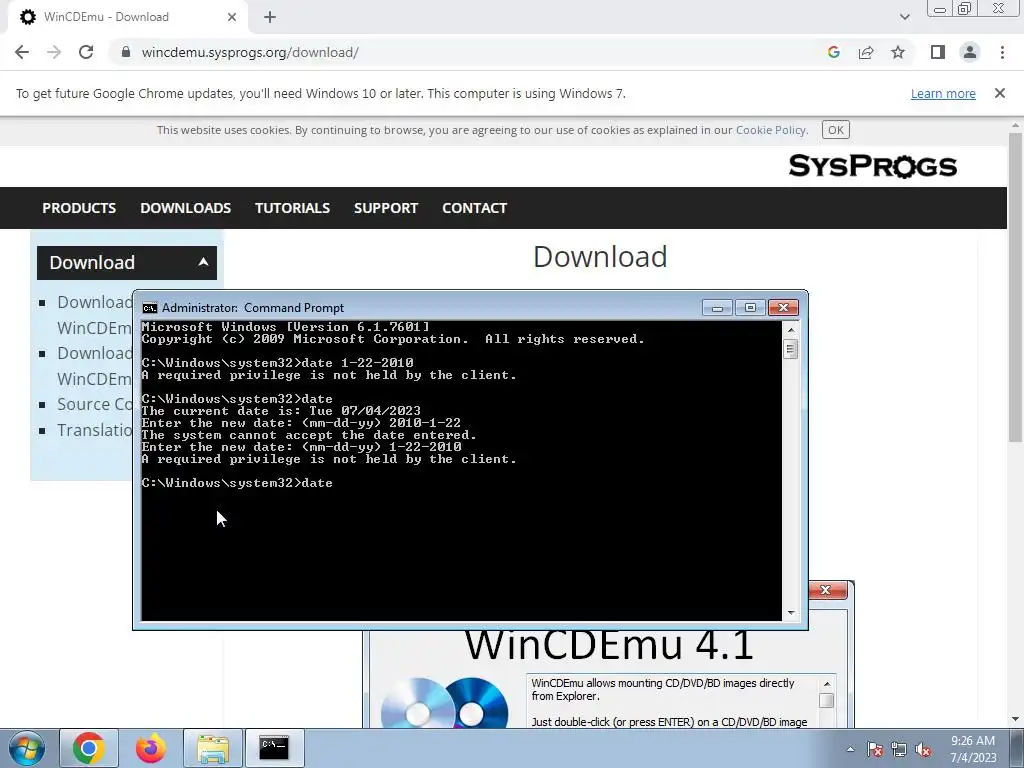Go back using Chrome's back arrow

click(22, 52)
